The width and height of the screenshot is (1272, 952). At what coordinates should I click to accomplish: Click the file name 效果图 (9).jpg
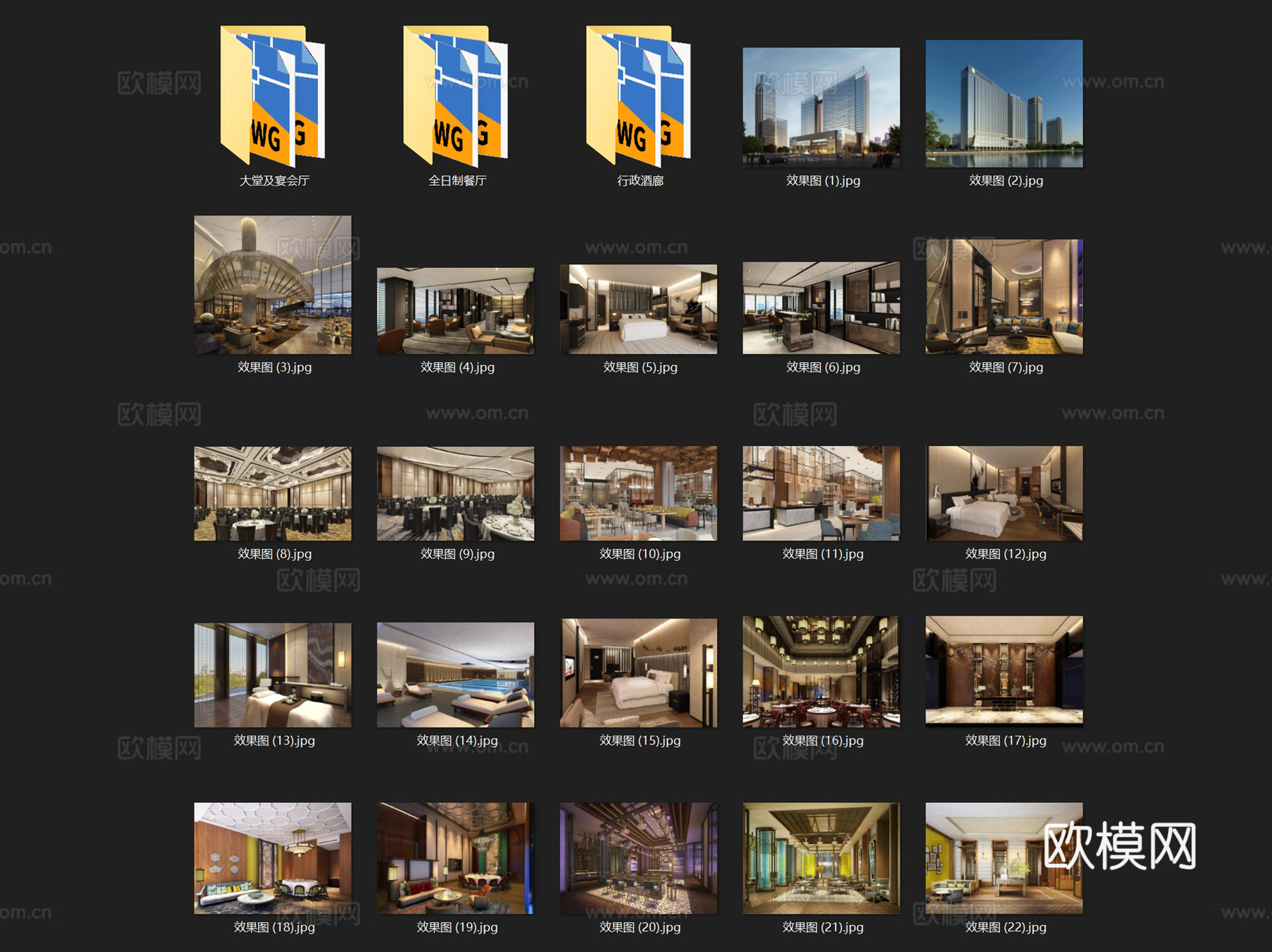coord(457,554)
